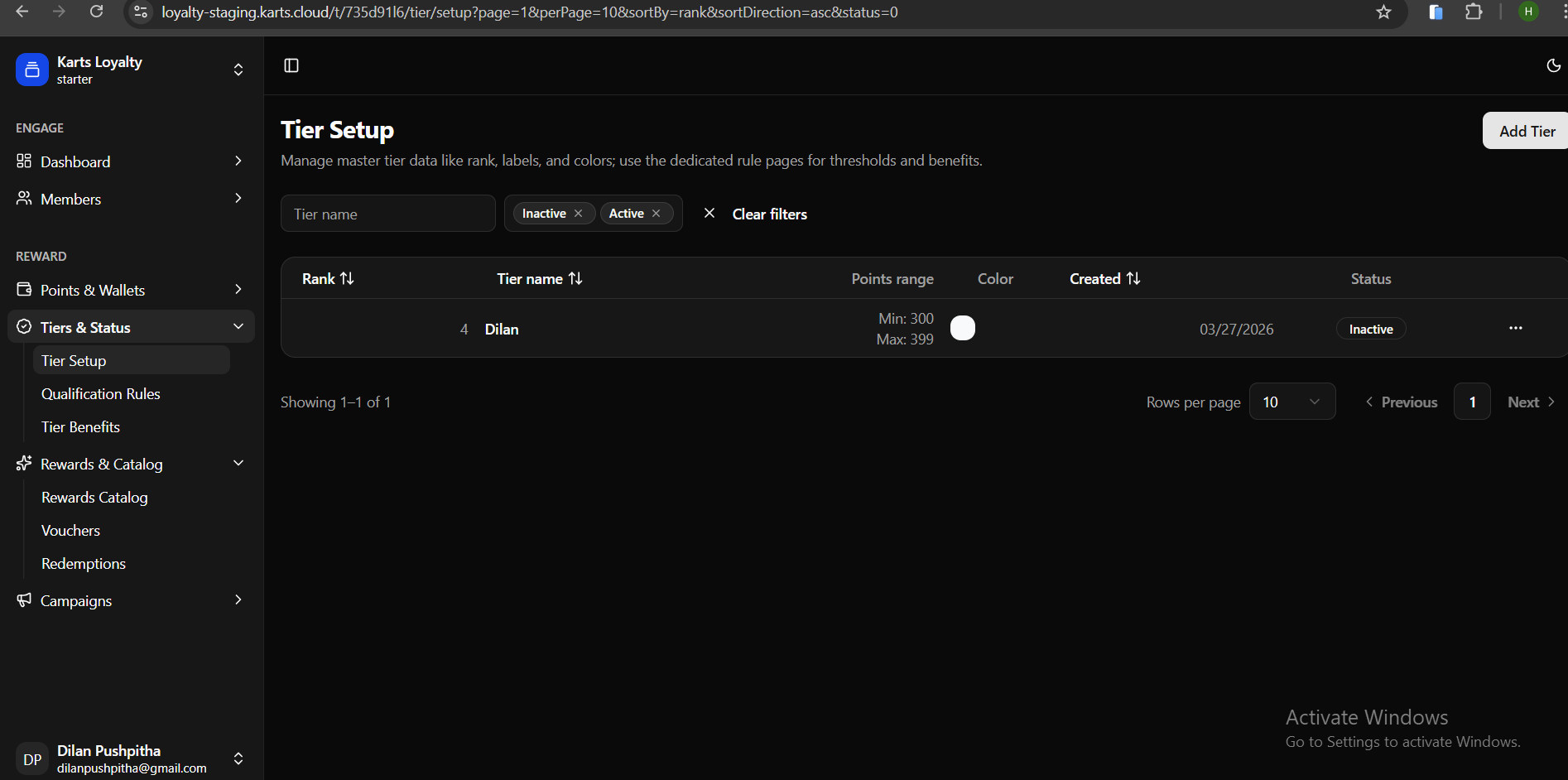This screenshot has height=780, width=1568.
Task: Sort the table by Rank
Action: point(328,279)
